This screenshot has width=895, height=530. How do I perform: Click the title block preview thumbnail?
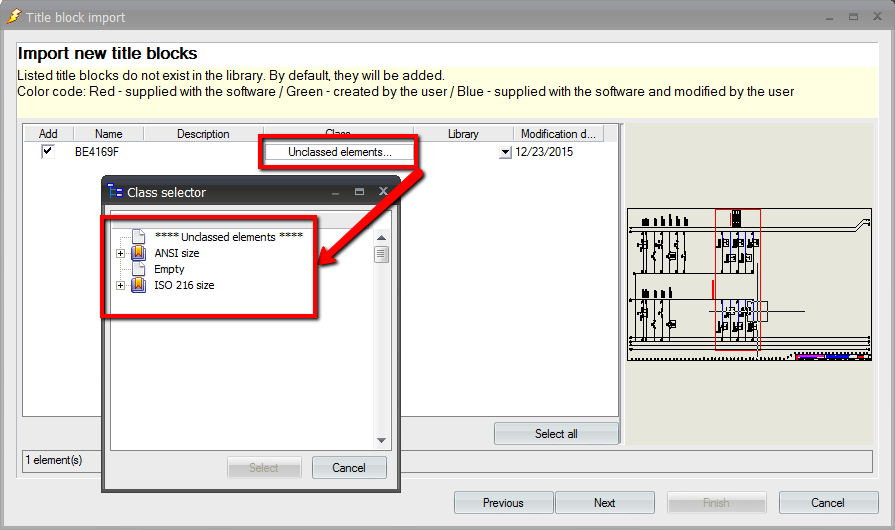click(x=749, y=284)
